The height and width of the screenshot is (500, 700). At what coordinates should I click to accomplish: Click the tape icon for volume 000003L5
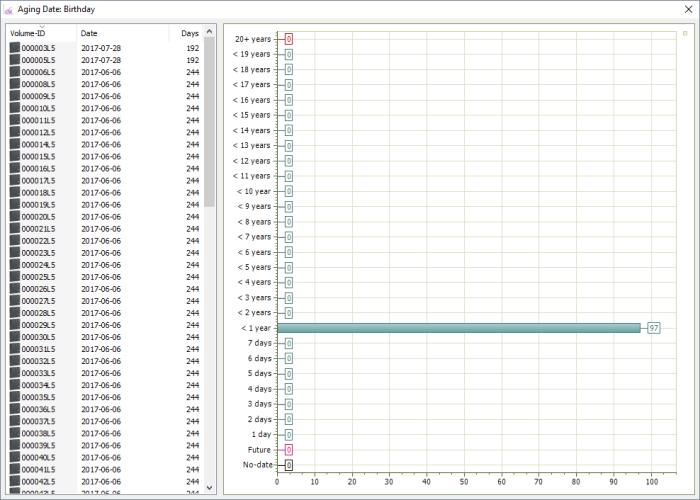pos(15,48)
